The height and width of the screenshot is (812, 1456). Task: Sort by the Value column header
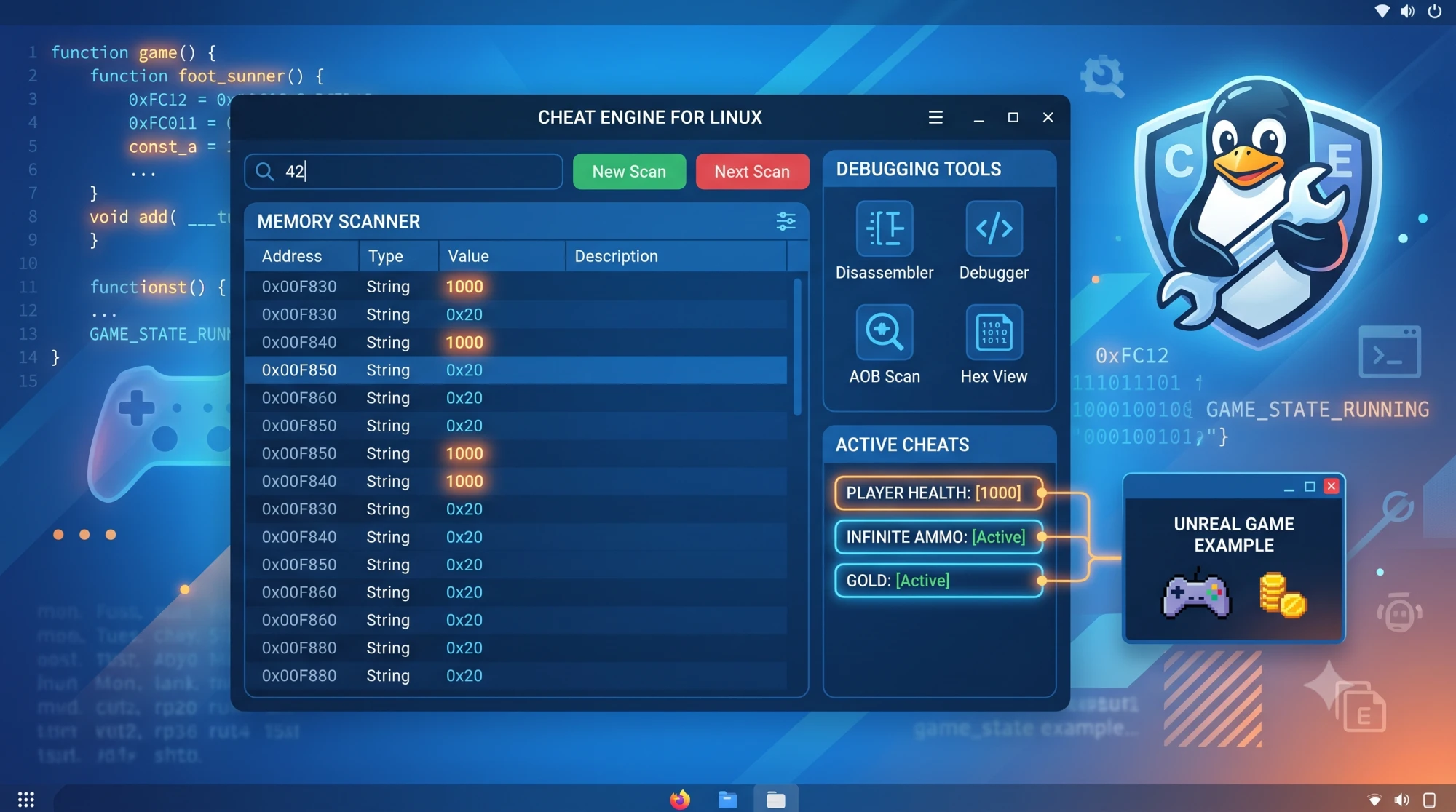pyautogui.click(x=502, y=256)
